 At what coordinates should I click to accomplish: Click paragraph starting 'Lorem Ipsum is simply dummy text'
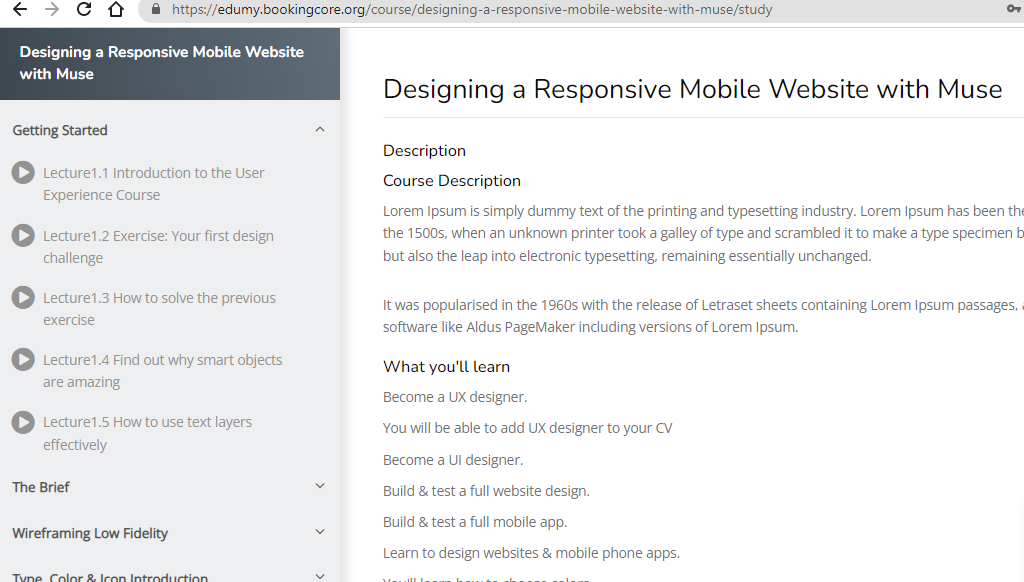(x=703, y=233)
